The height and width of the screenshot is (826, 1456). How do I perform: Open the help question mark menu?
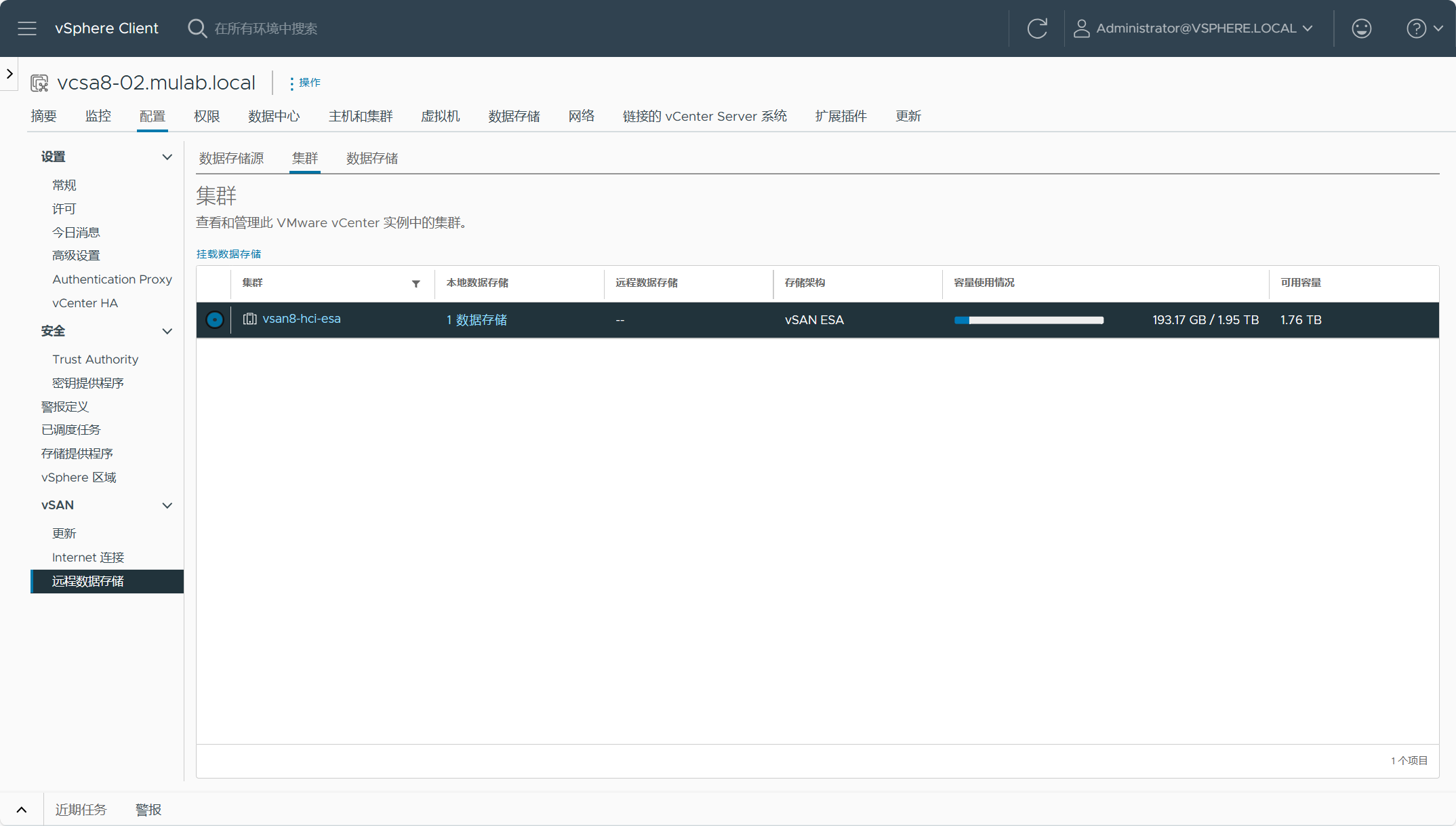(x=1416, y=28)
